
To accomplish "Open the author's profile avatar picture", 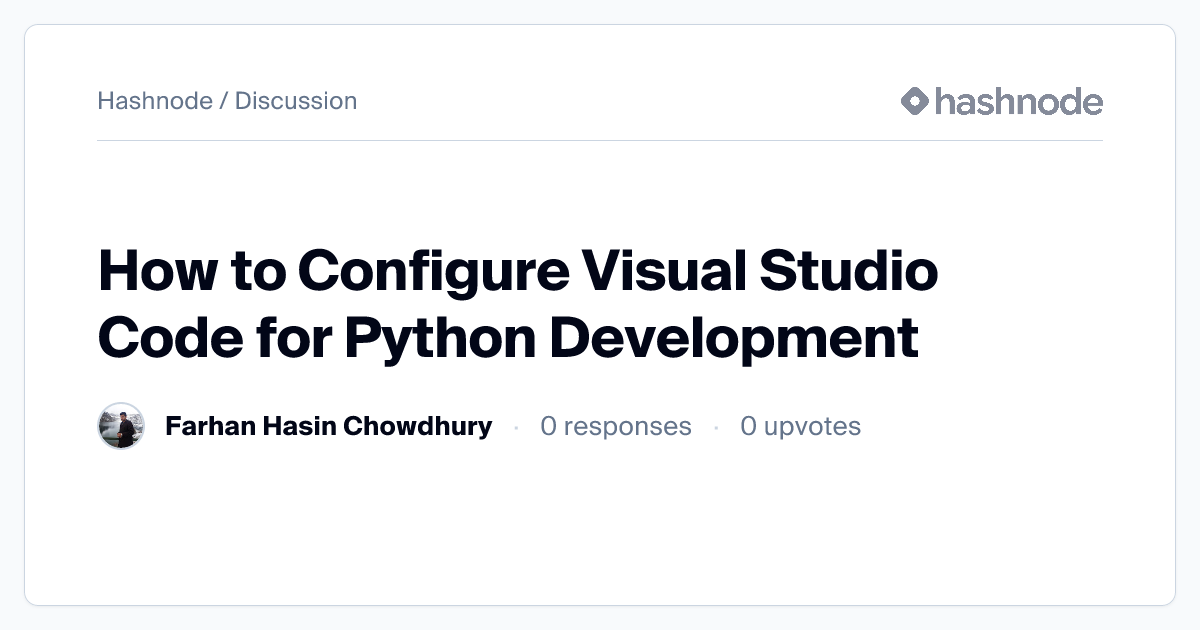I will pyautogui.click(x=121, y=427).
